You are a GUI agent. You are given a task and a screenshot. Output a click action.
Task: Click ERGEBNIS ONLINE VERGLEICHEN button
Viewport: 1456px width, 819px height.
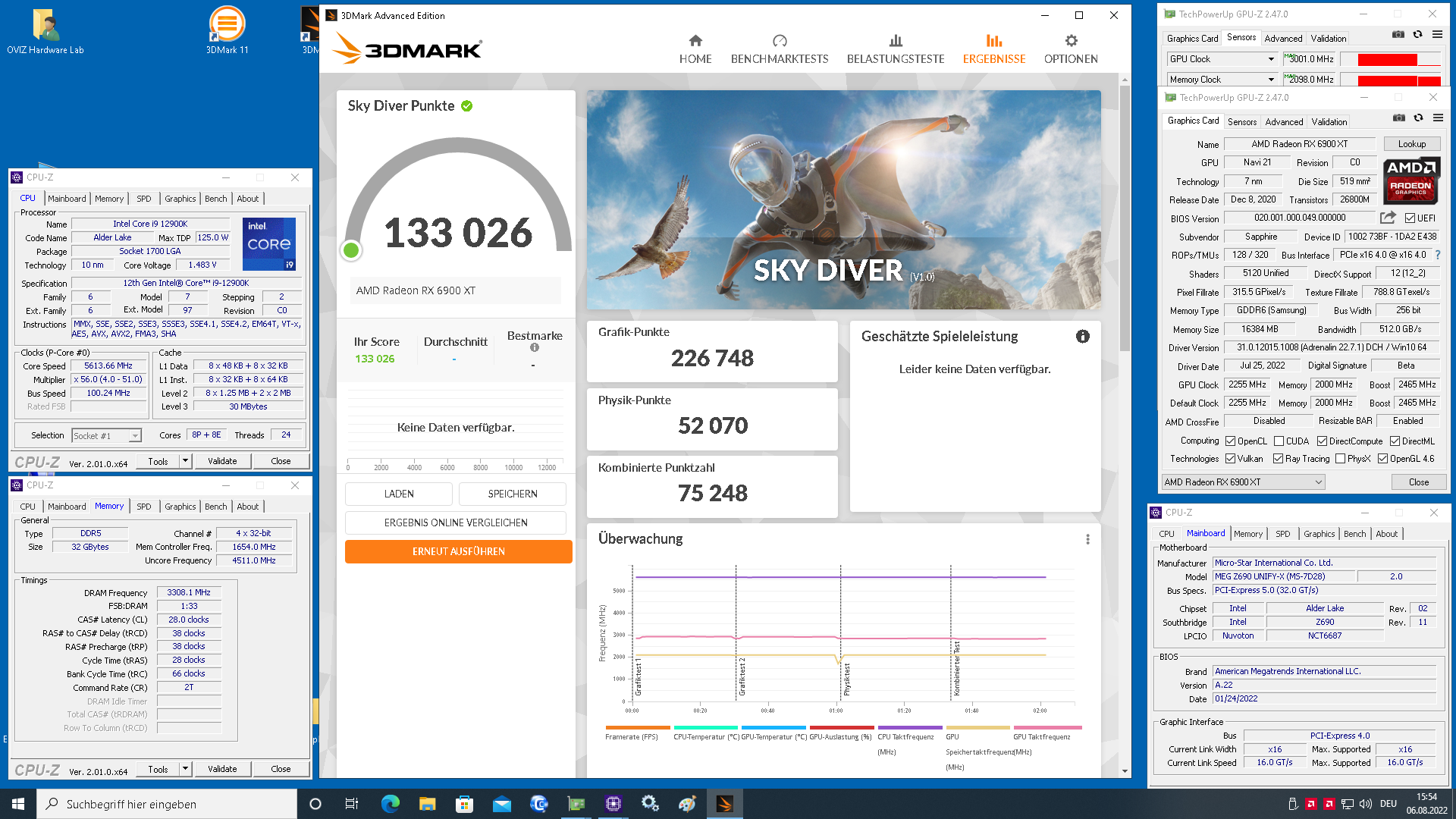point(456,522)
